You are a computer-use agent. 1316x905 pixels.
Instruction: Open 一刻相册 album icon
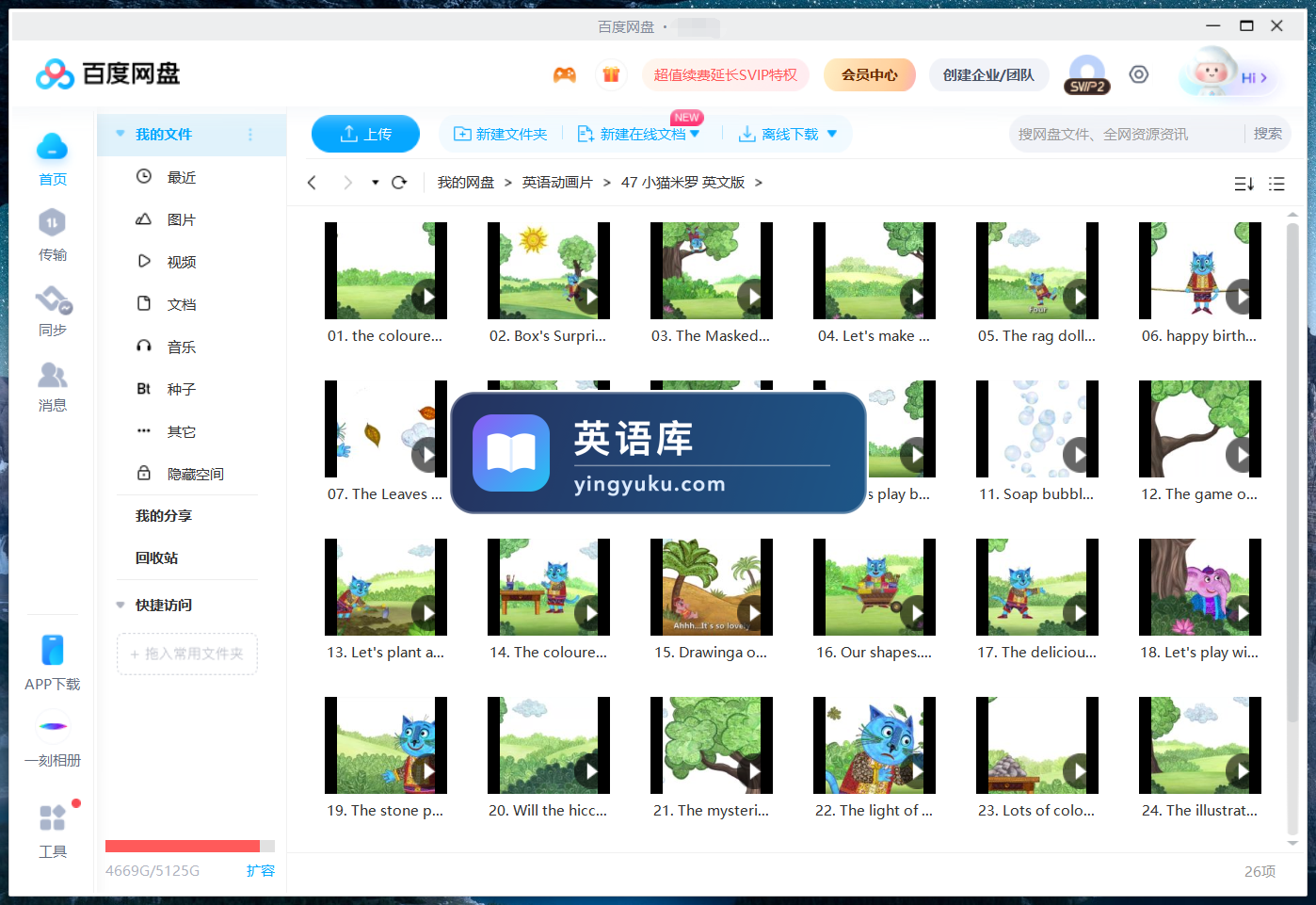(53, 726)
